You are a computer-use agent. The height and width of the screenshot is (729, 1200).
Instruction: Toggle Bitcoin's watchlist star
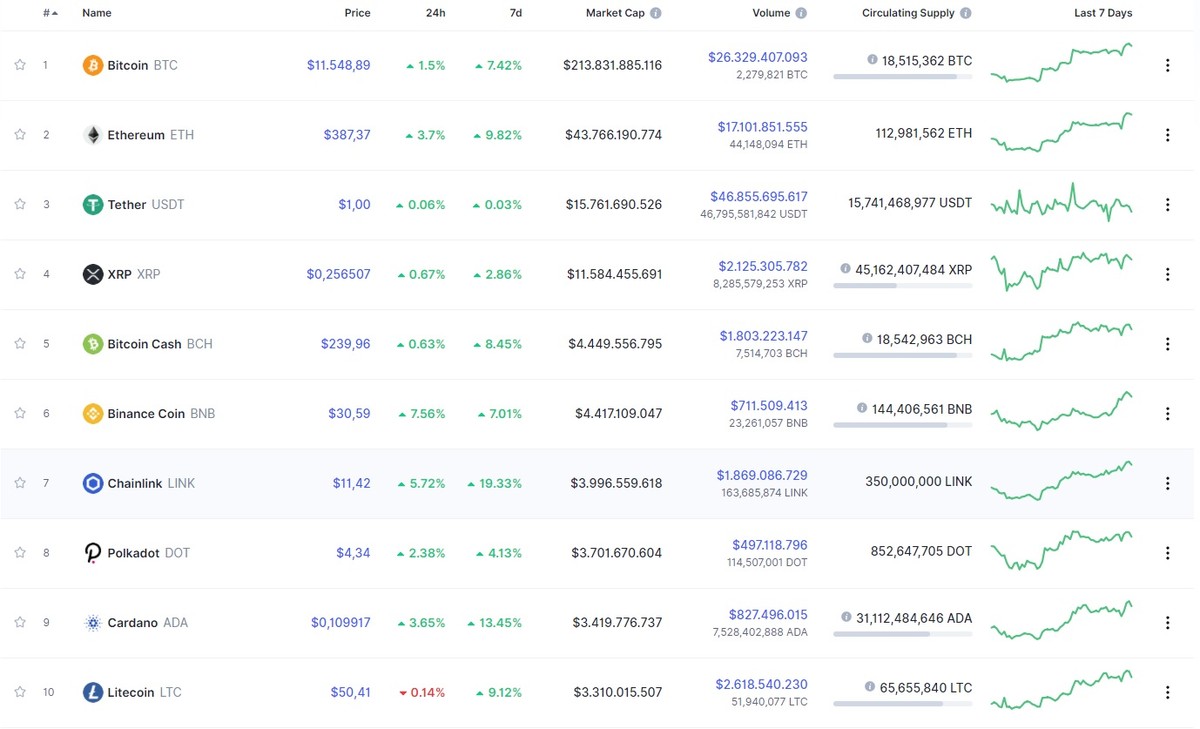[x=19, y=65]
